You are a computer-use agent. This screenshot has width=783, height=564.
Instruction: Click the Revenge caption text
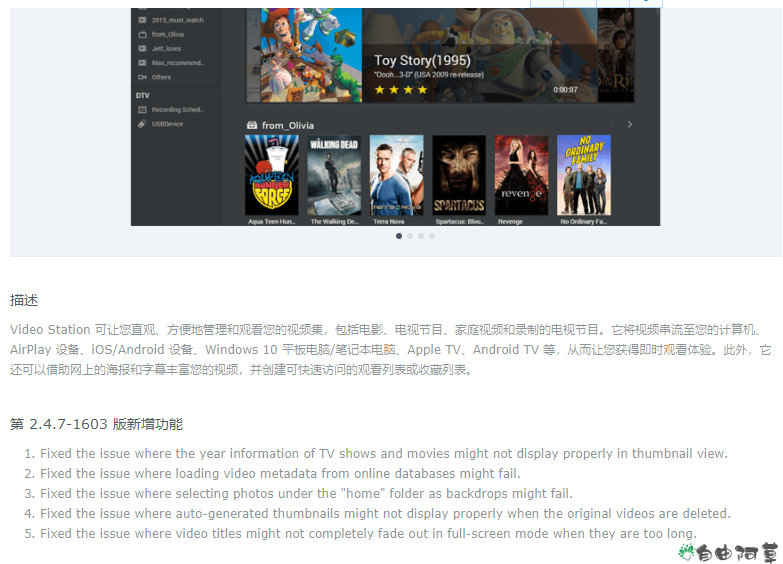click(x=510, y=221)
